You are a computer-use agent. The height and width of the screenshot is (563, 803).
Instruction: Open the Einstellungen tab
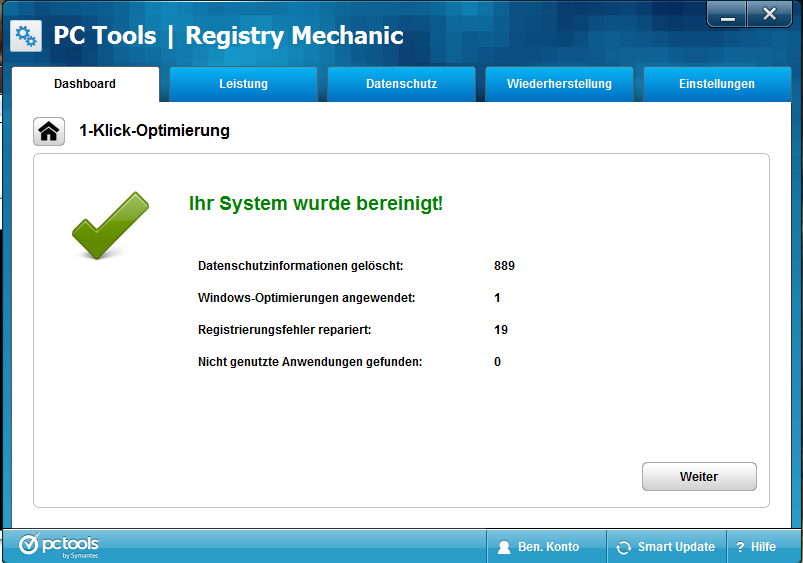[x=717, y=84]
